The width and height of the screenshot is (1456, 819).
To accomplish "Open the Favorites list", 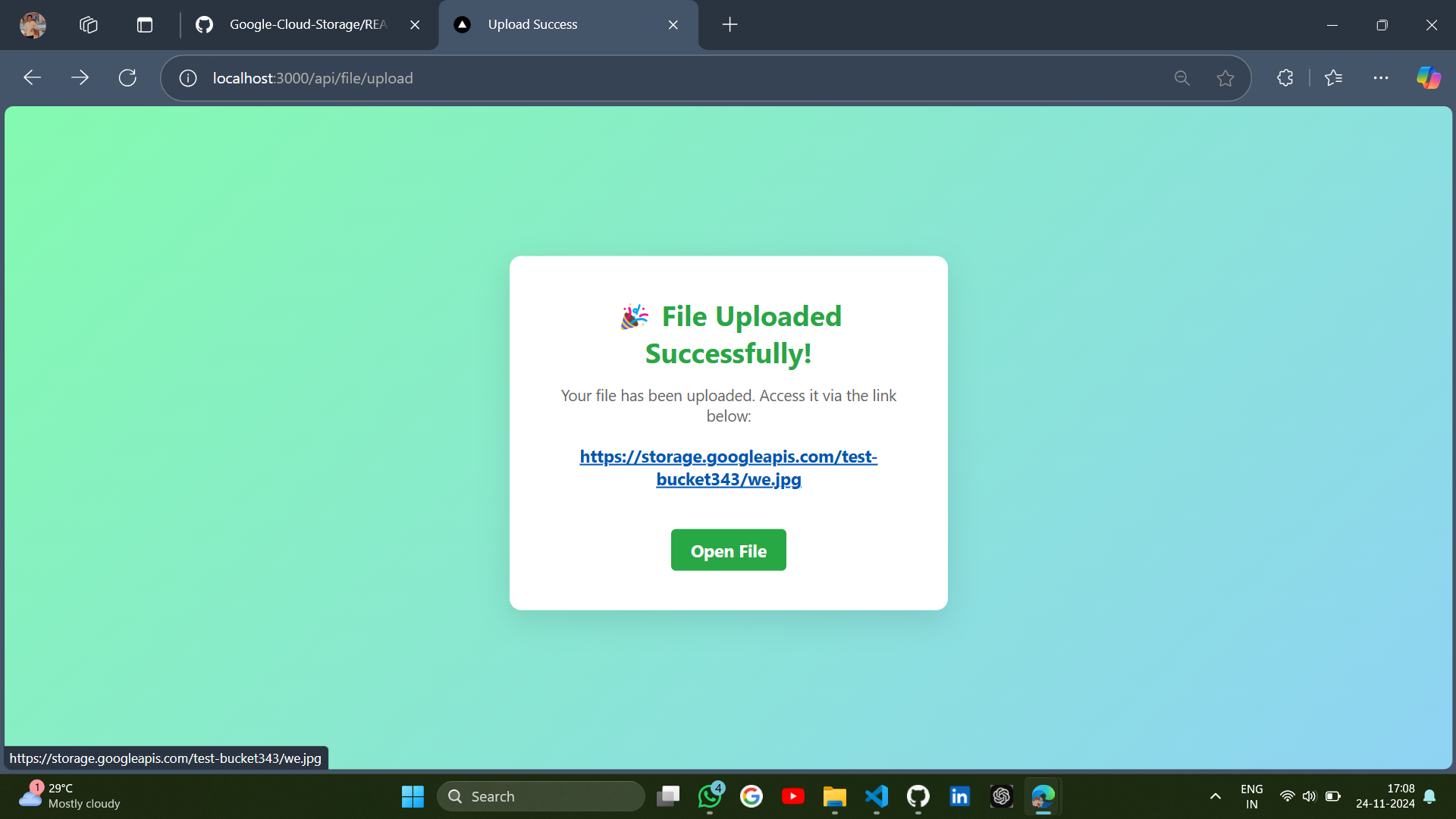I will click(x=1333, y=78).
